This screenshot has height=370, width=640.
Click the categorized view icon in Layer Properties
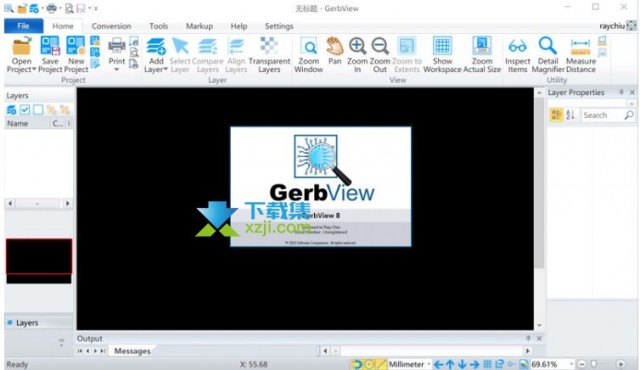(x=556, y=115)
